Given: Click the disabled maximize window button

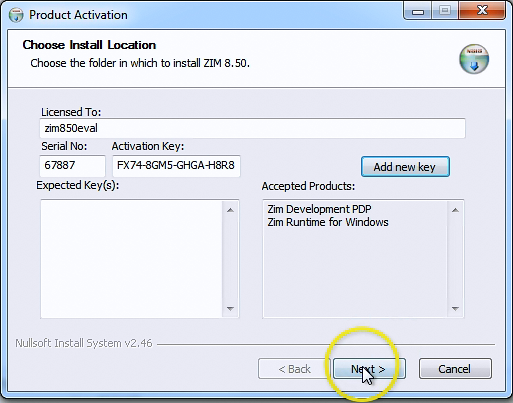Looking at the screenshot, I should pos(445,11).
